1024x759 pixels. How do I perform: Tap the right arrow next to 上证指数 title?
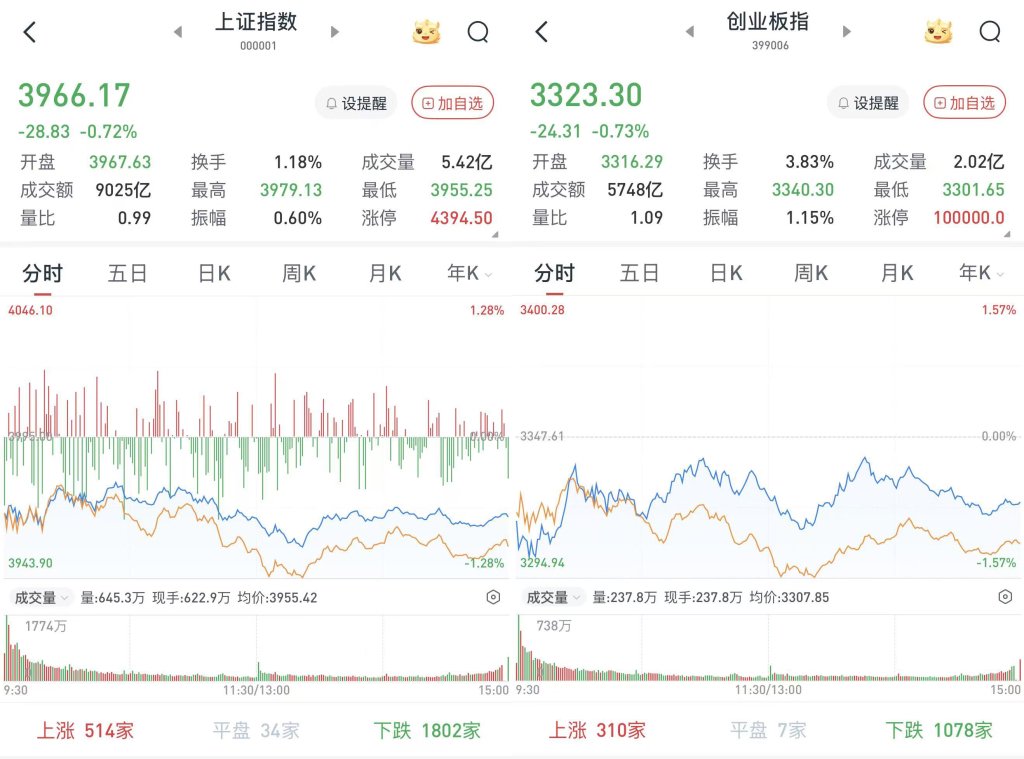336,31
